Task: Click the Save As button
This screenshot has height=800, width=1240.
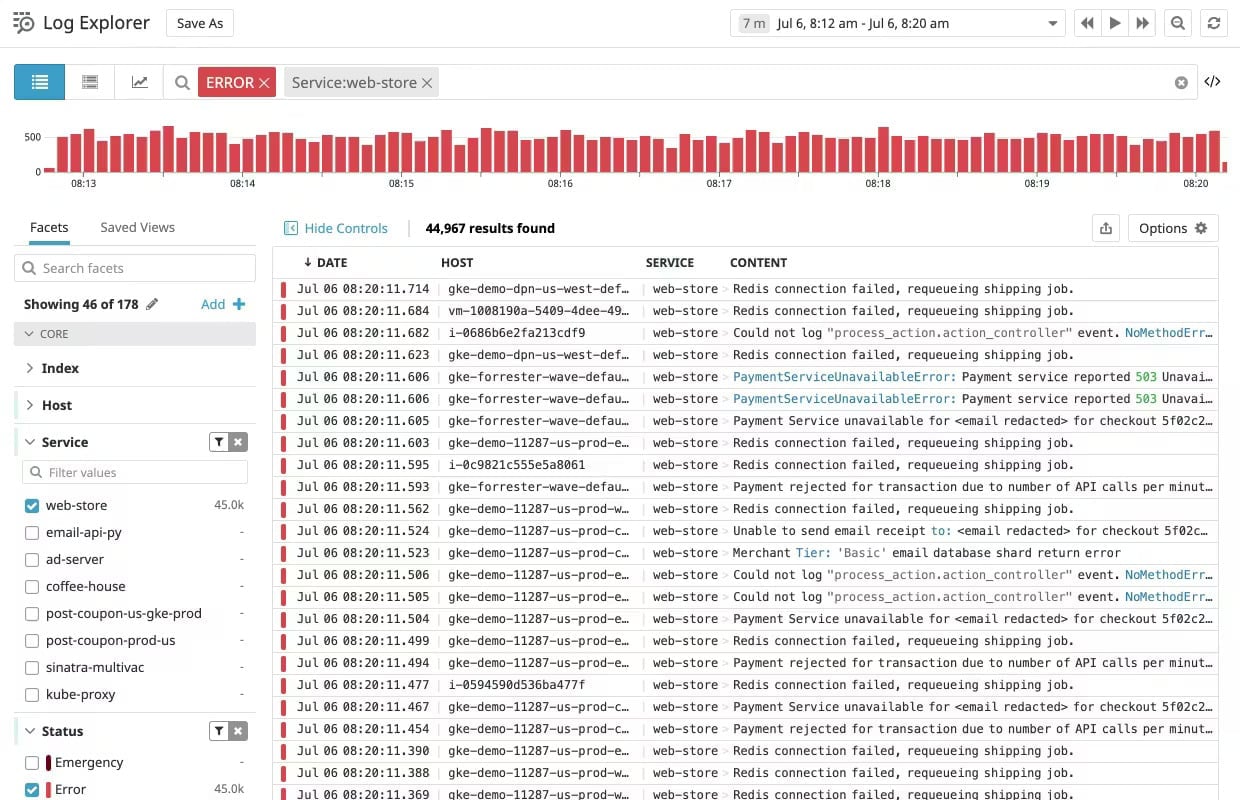Action: (x=199, y=23)
